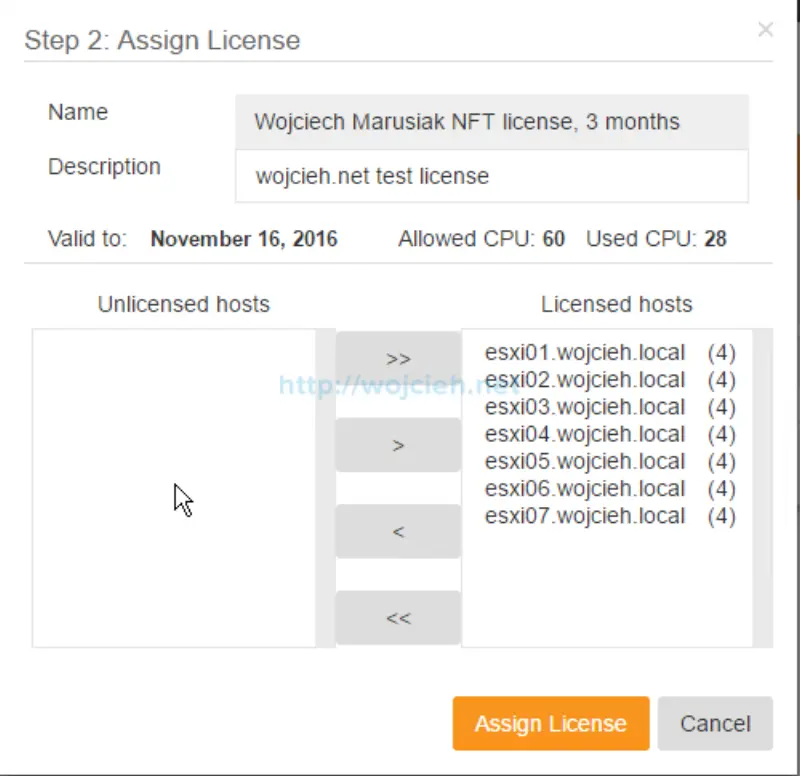Click the '<<' unassign all hosts button
Screen dimensions: 800x776
pyautogui.click(x=397, y=617)
